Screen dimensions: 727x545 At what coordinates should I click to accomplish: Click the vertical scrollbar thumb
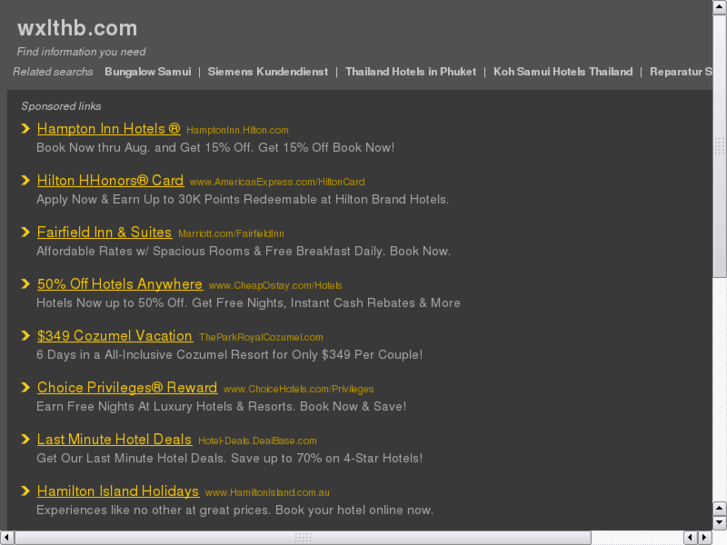(x=720, y=146)
